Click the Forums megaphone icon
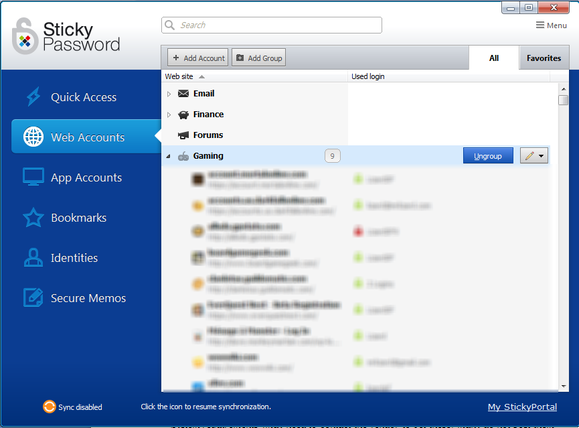The image size is (579, 428). click(x=183, y=135)
